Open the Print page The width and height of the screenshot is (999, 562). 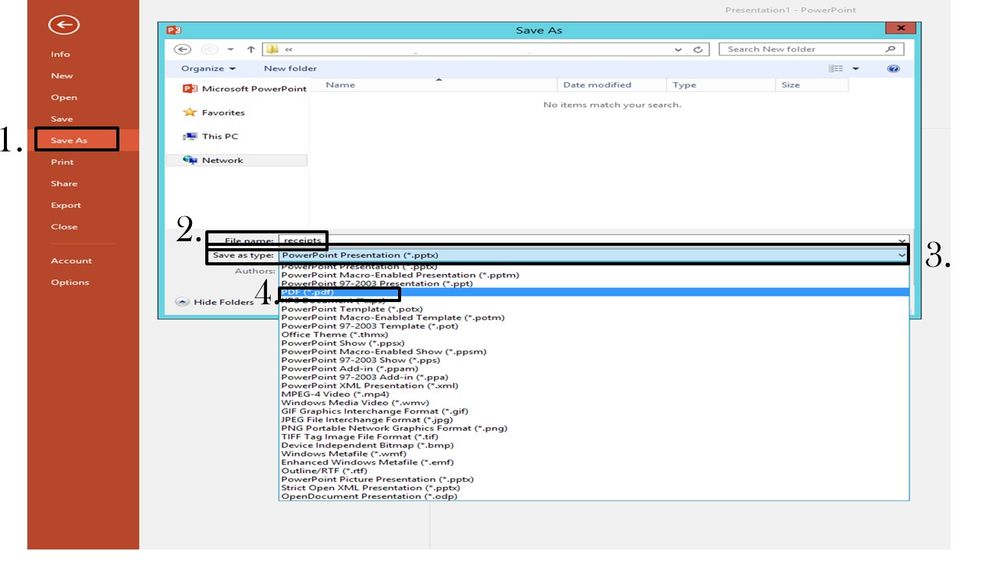(62, 162)
